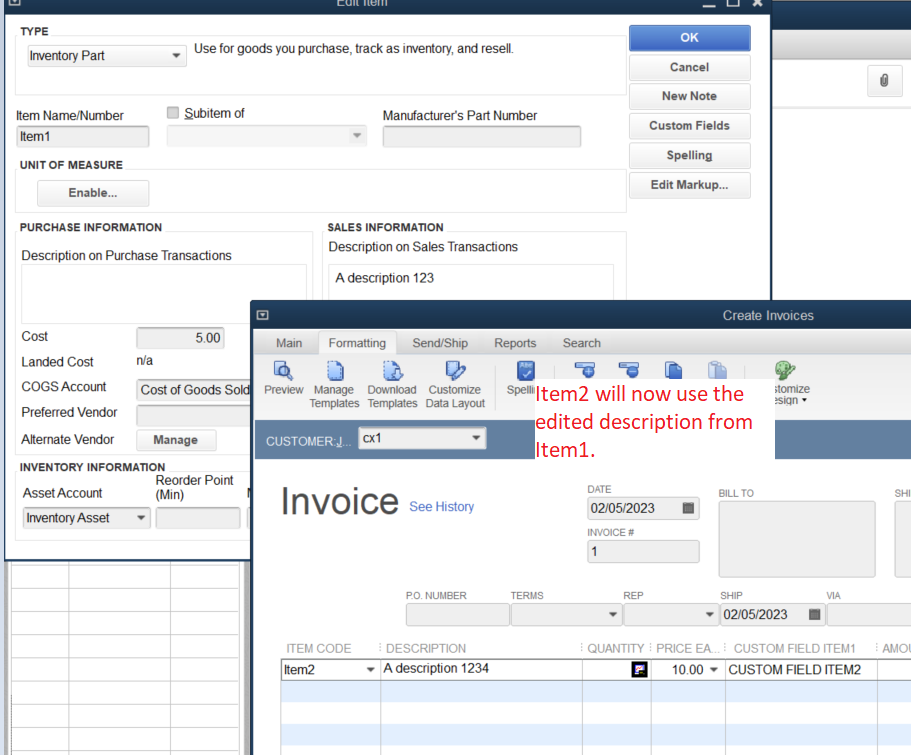
Task: Click the INVOICE # field
Action: 643,552
